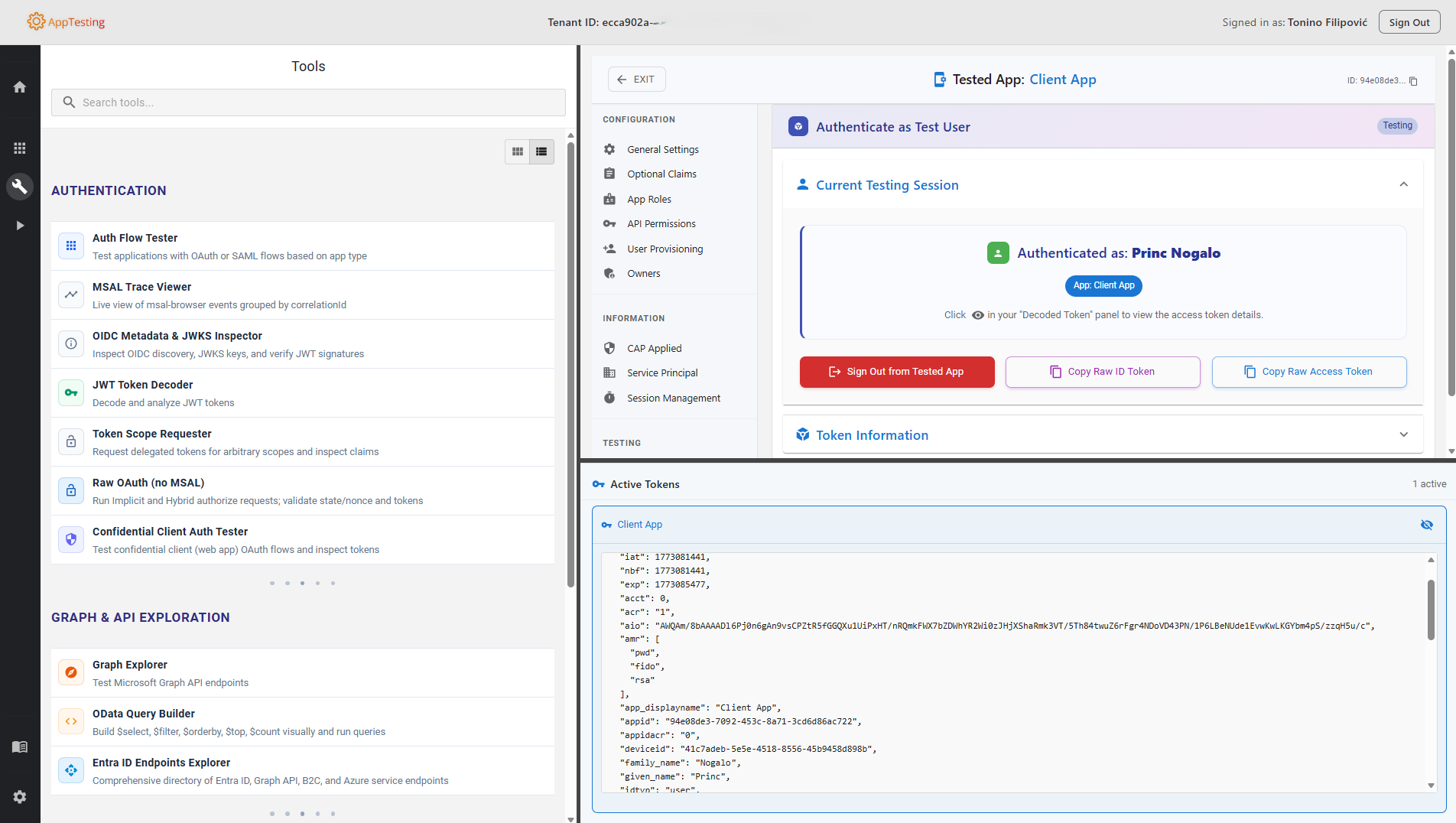This screenshot has height=823, width=1456.
Task: Click Sign Out from Tested App
Action: [896, 372]
